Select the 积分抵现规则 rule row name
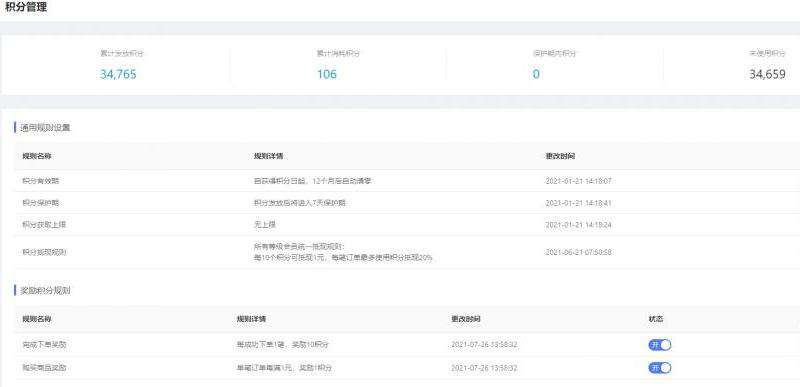This screenshot has height=387, width=800. click(44, 252)
